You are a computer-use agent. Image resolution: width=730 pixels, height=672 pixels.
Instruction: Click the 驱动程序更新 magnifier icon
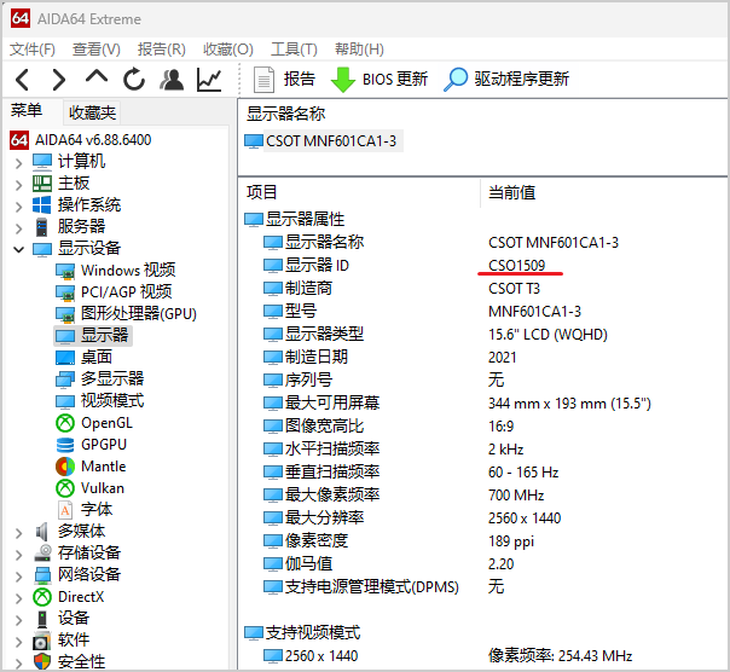click(x=455, y=80)
